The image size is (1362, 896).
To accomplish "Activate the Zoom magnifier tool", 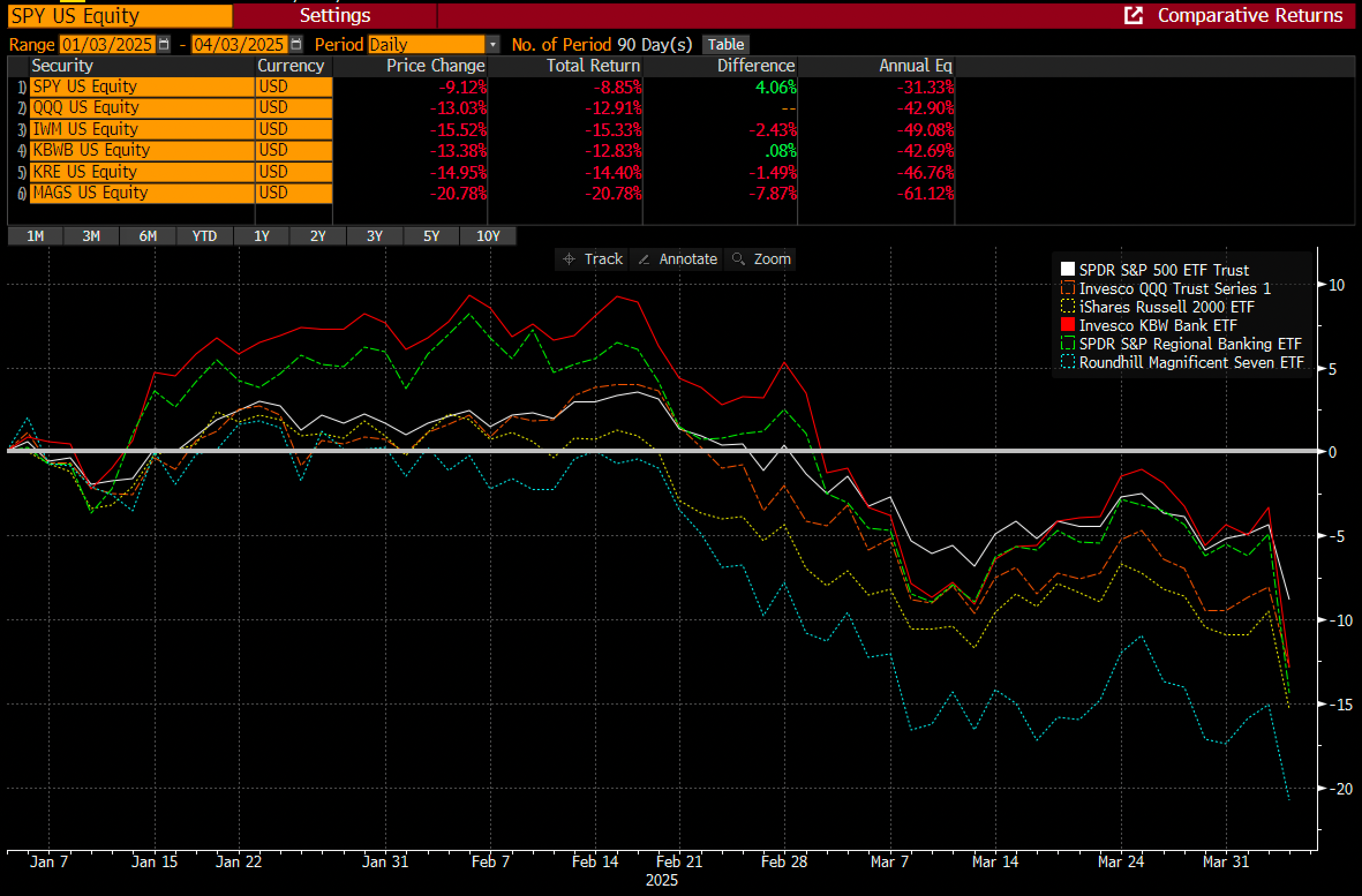I will [760, 259].
